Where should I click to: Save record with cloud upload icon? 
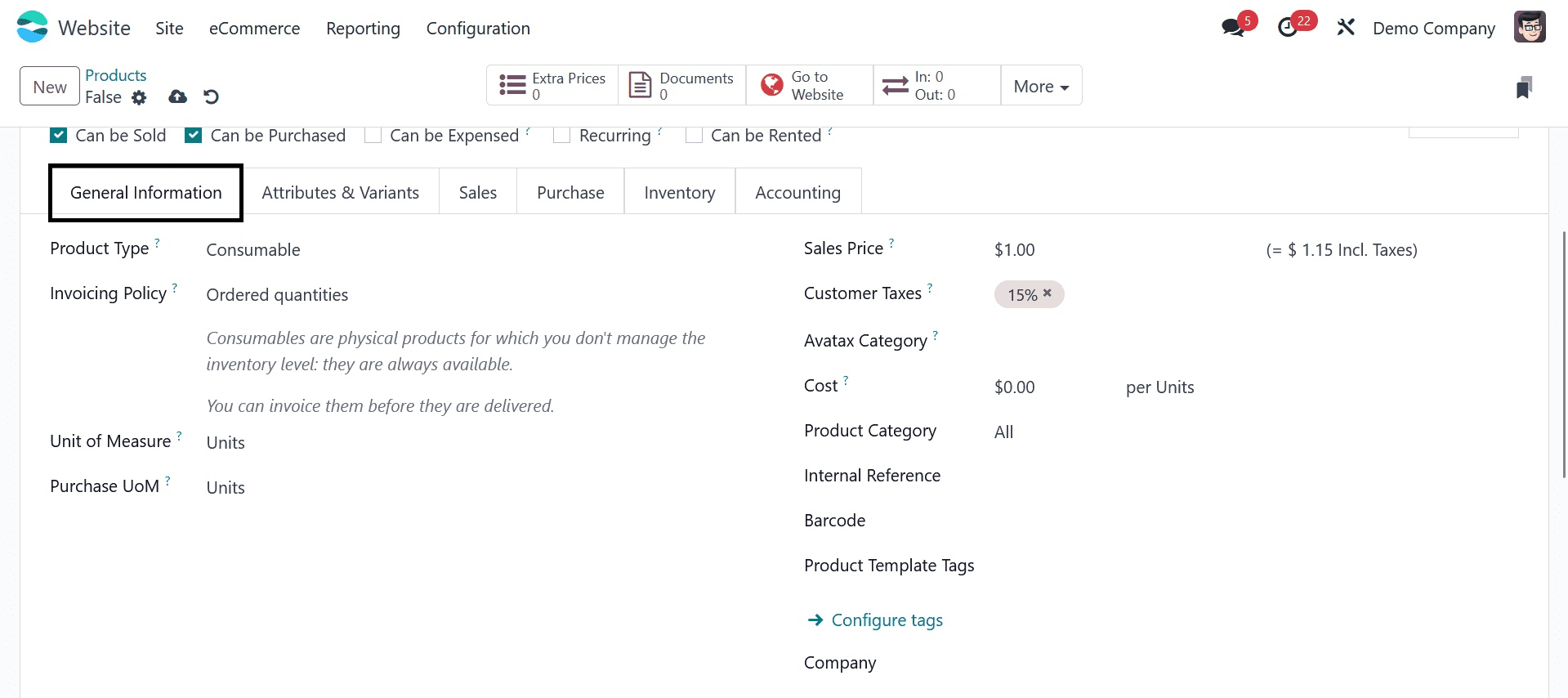[177, 97]
